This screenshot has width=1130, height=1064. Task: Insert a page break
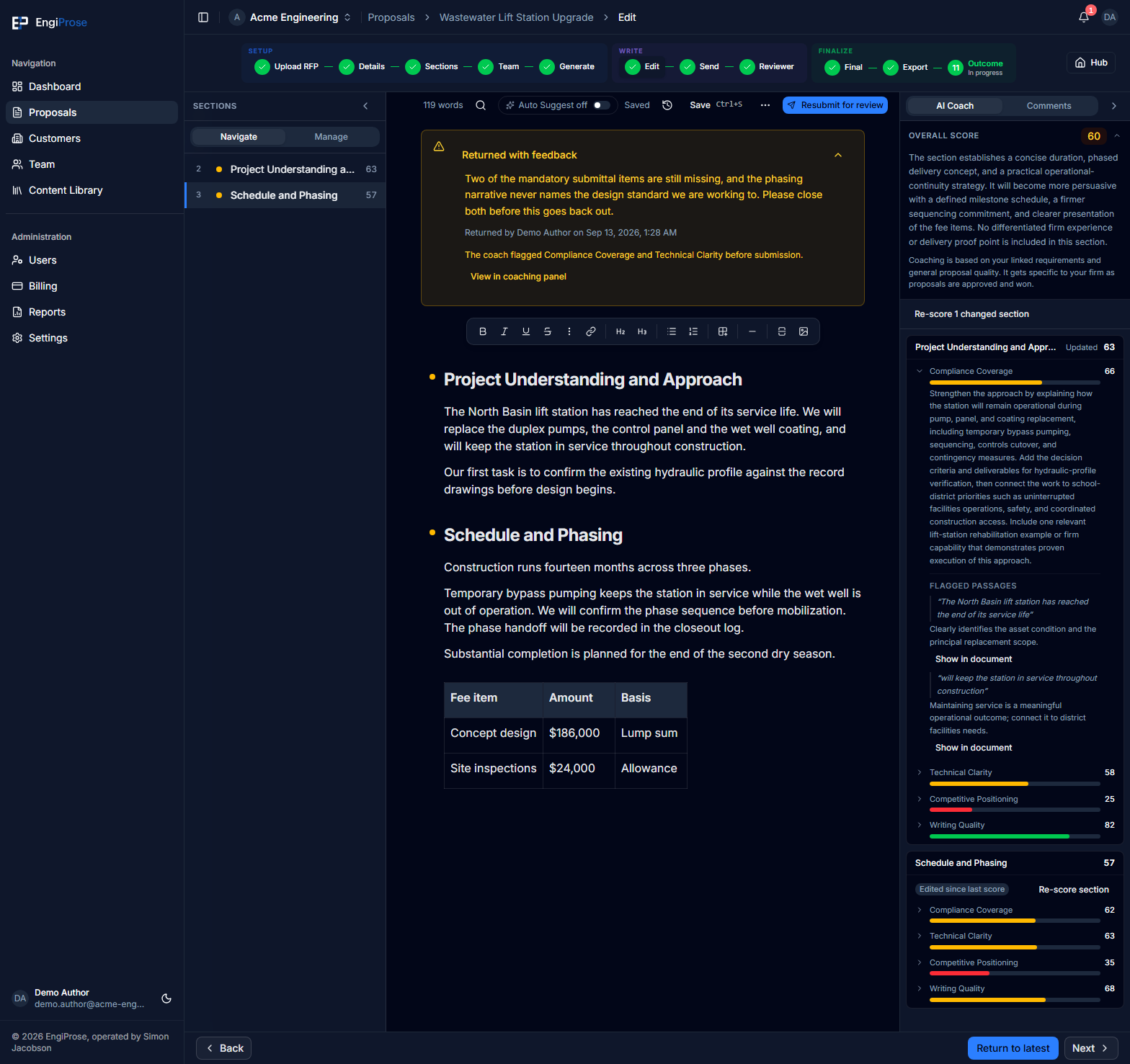[782, 331]
